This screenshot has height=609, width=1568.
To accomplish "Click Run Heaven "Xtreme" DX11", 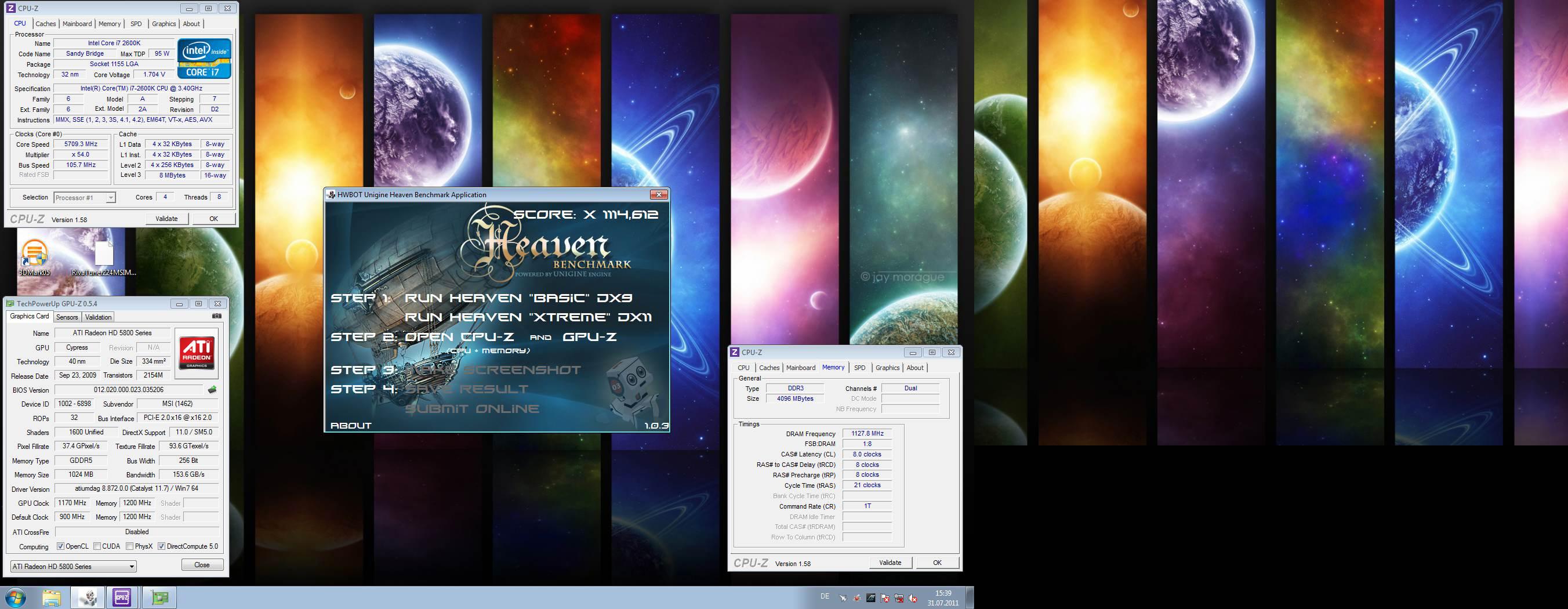I will click(x=528, y=317).
